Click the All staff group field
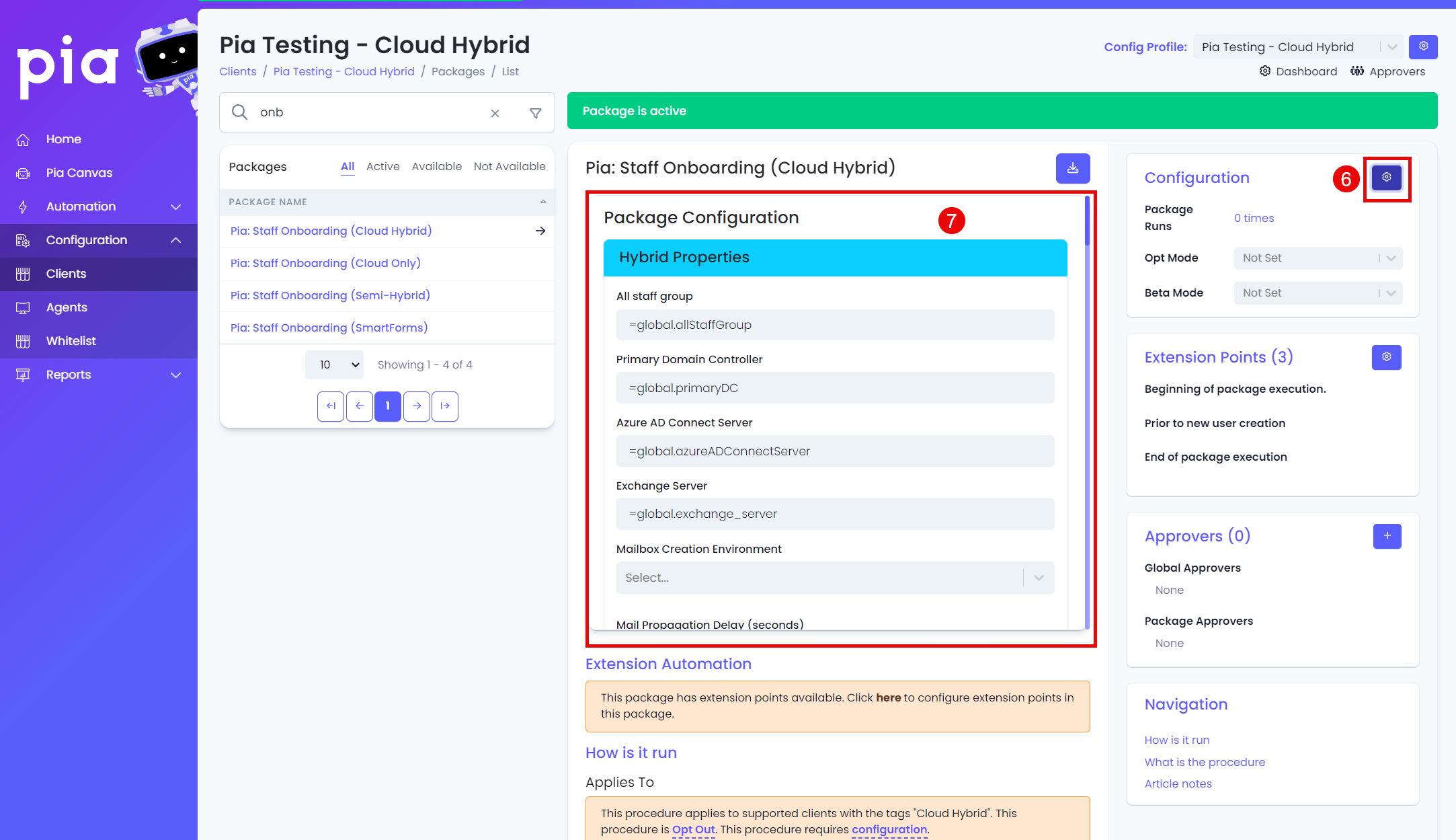The width and height of the screenshot is (1456, 840). 835,325
